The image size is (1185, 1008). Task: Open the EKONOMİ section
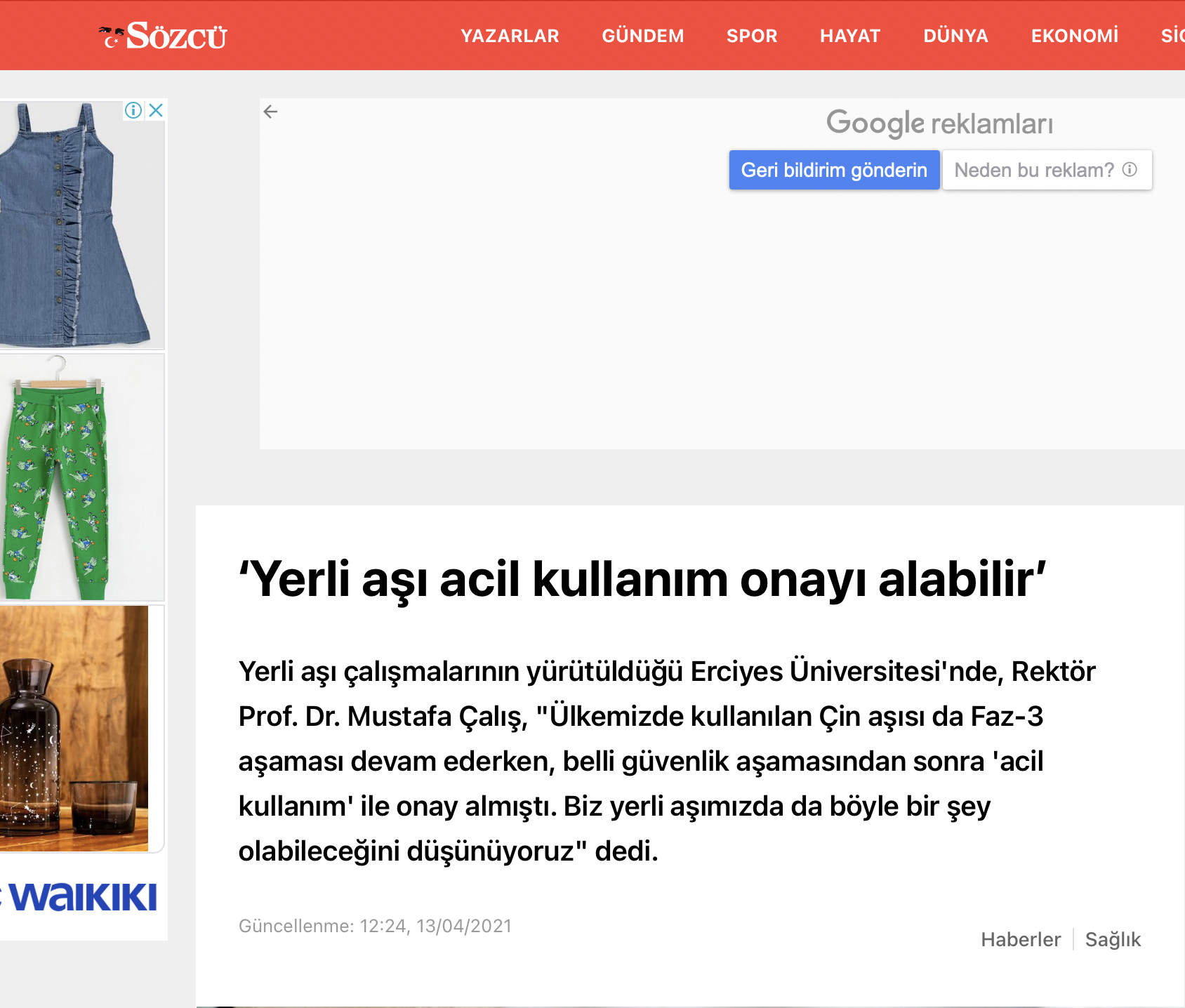coord(1074,36)
